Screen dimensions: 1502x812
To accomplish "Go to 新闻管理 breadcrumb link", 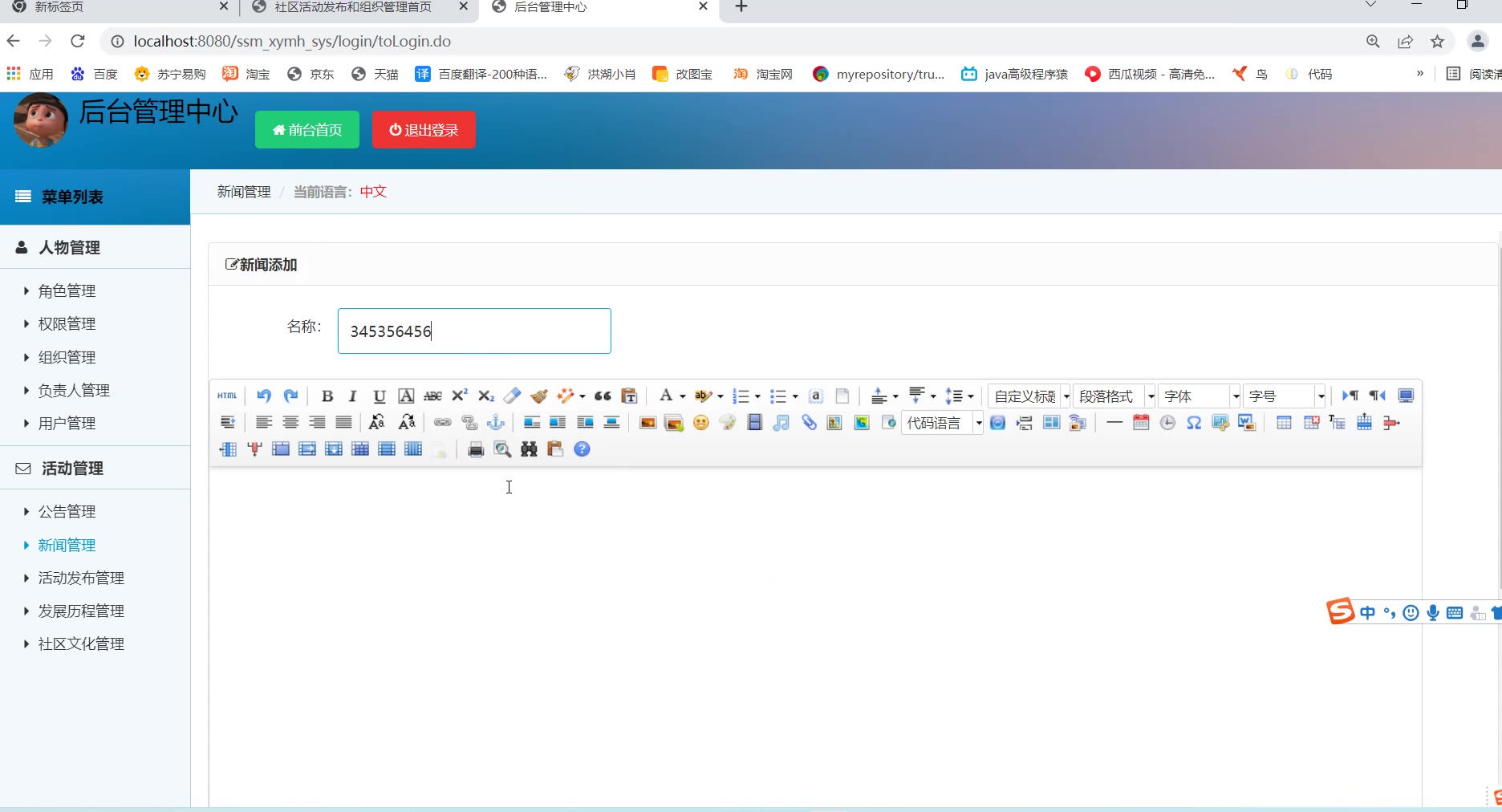I will (244, 192).
